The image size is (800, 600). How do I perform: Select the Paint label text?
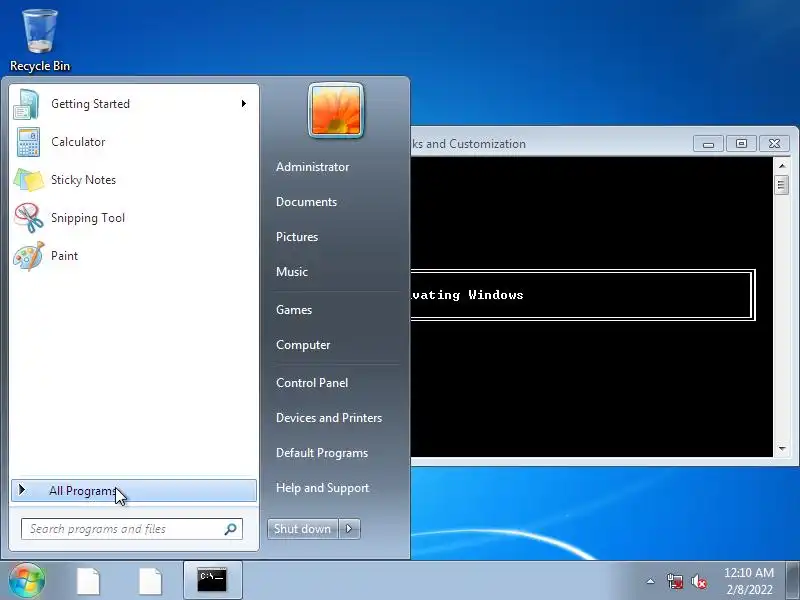click(x=64, y=256)
